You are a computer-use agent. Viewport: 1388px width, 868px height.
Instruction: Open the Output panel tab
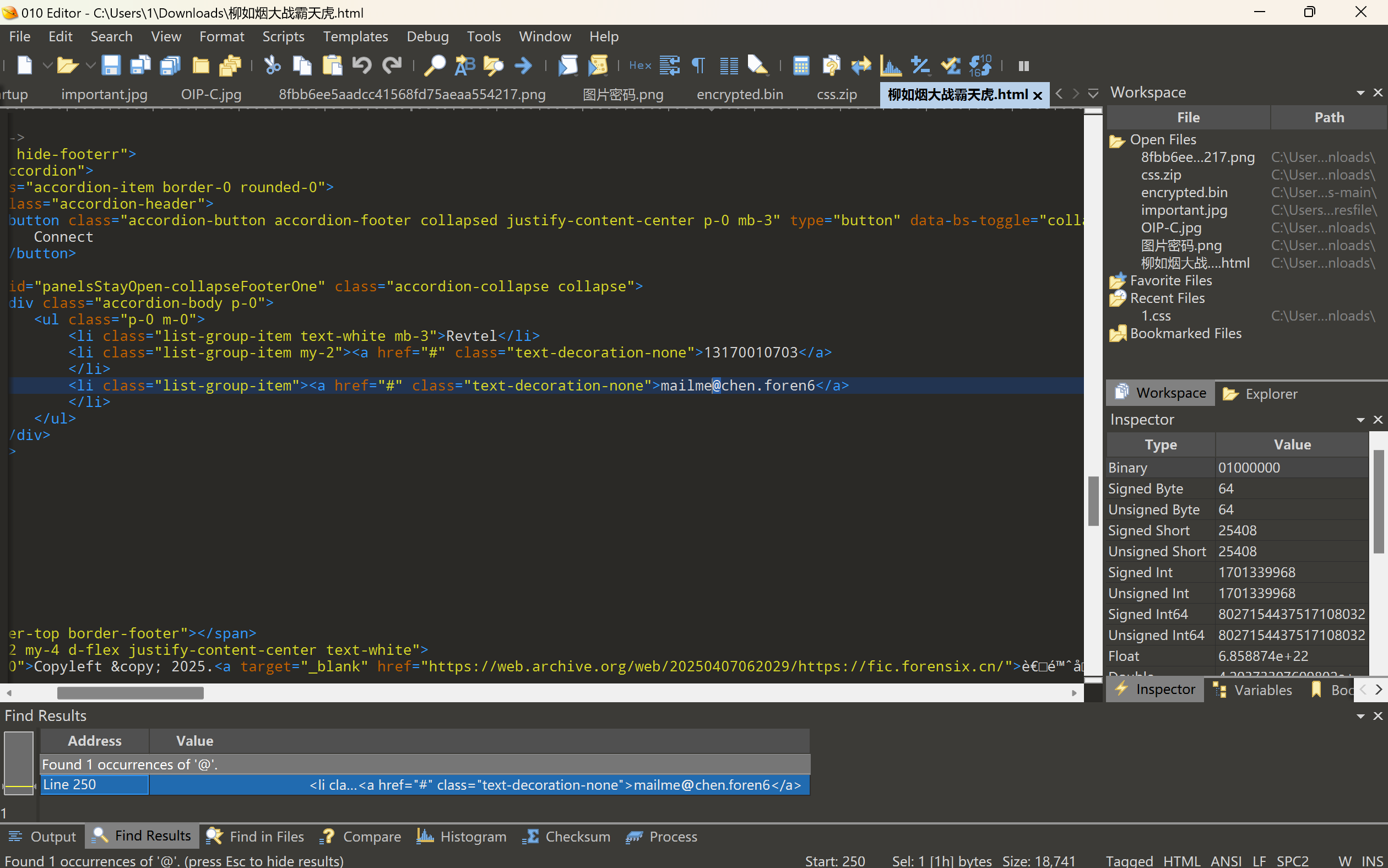click(42, 837)
